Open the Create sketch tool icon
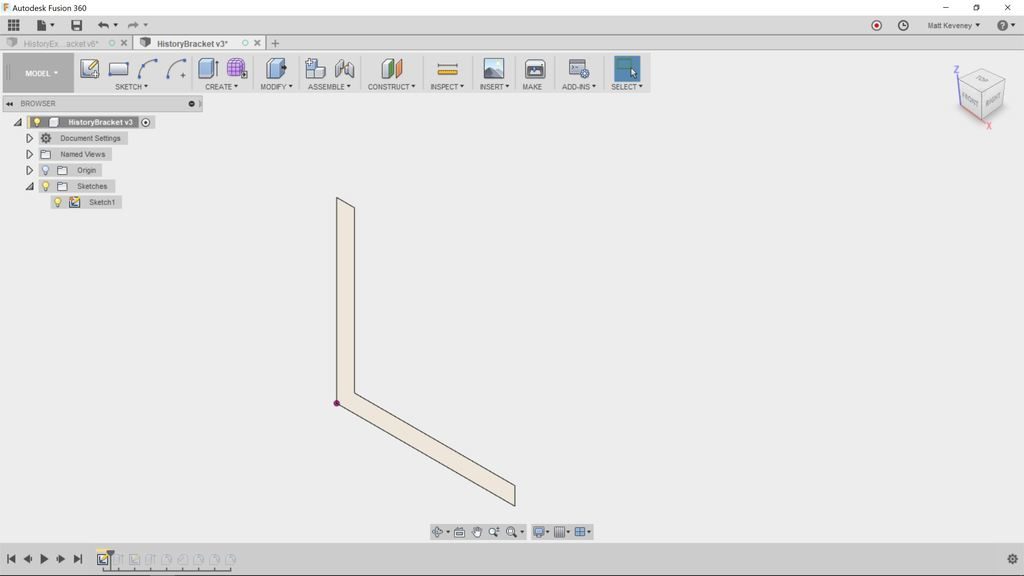 [89, 68]
